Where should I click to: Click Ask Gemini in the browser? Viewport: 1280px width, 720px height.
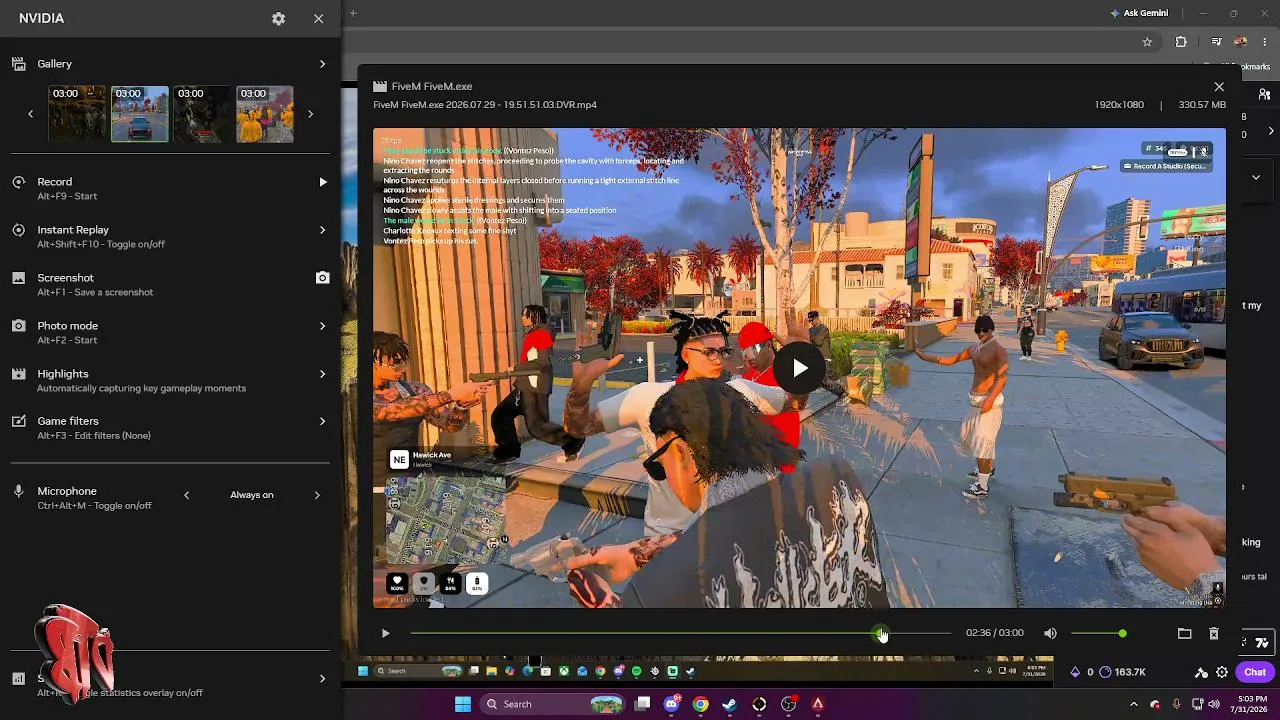[x=1139, y=13]
